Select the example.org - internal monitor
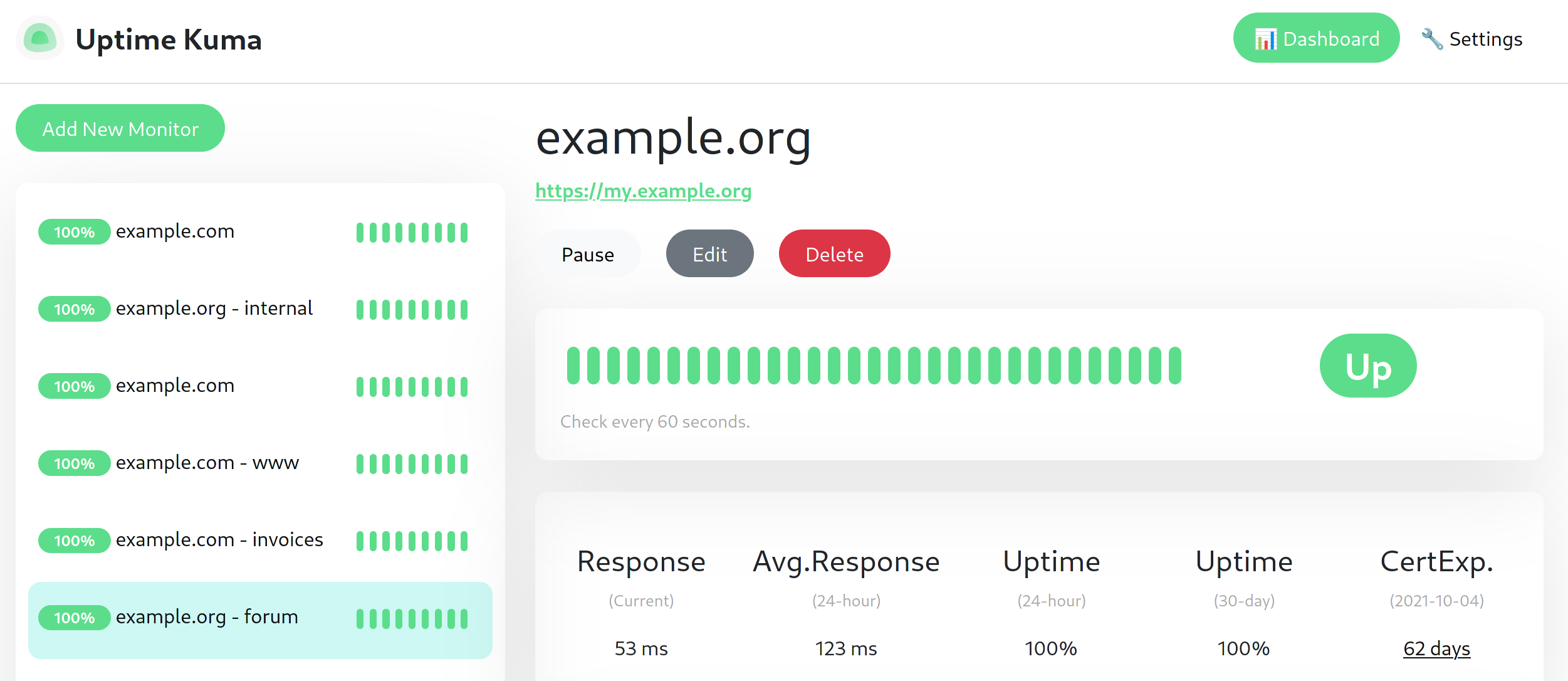 (260, 309)
